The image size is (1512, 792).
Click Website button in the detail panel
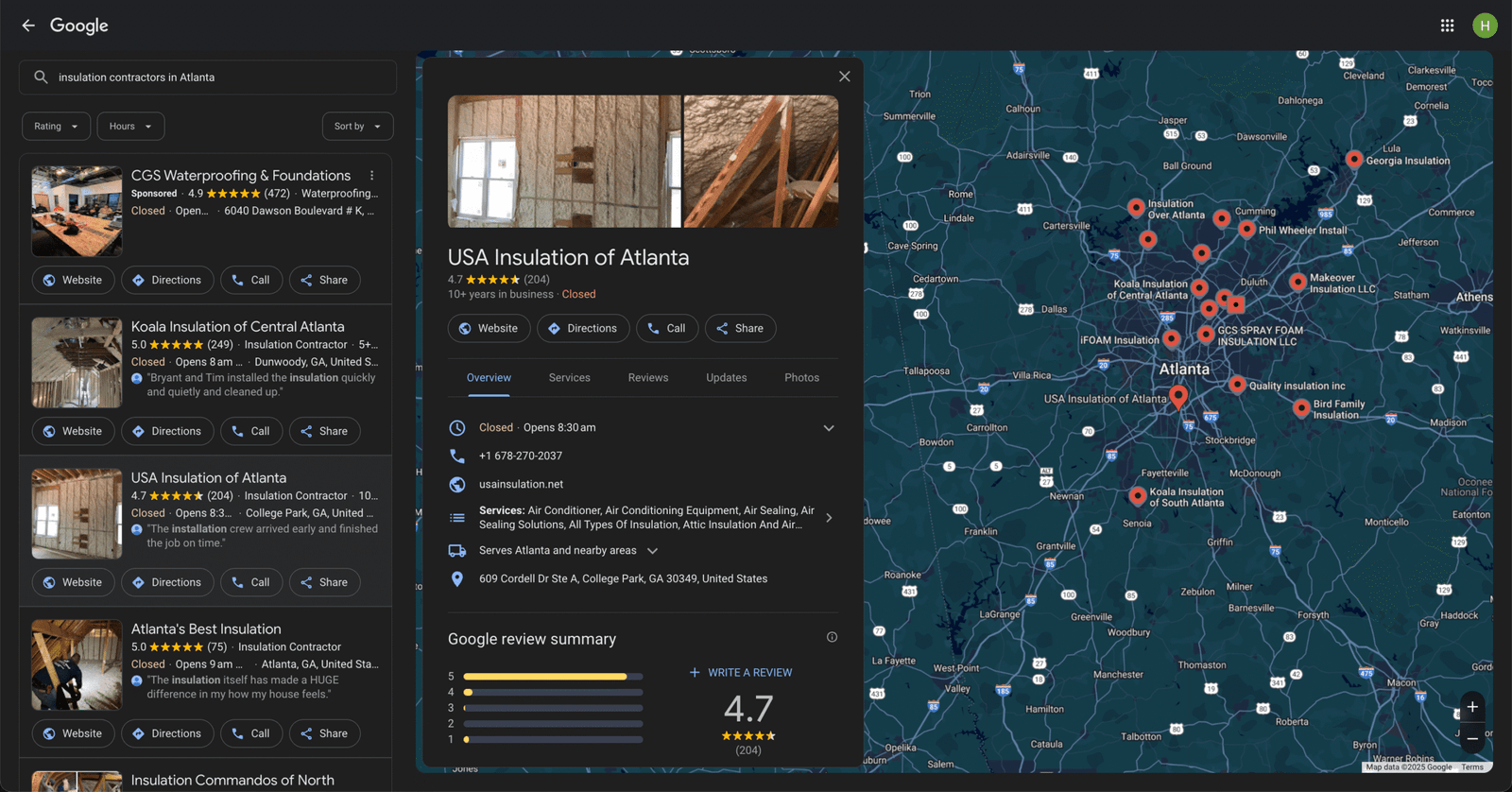point(489,328)
